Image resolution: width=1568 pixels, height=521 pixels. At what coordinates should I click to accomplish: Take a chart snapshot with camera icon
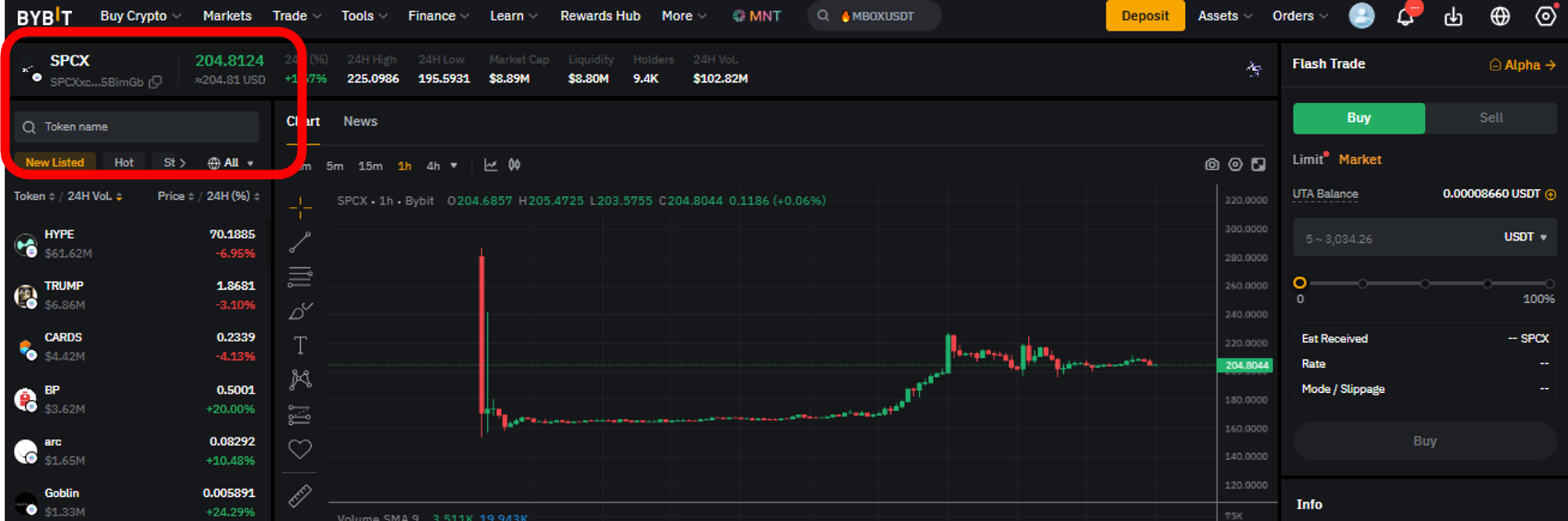coord(1212,165)
